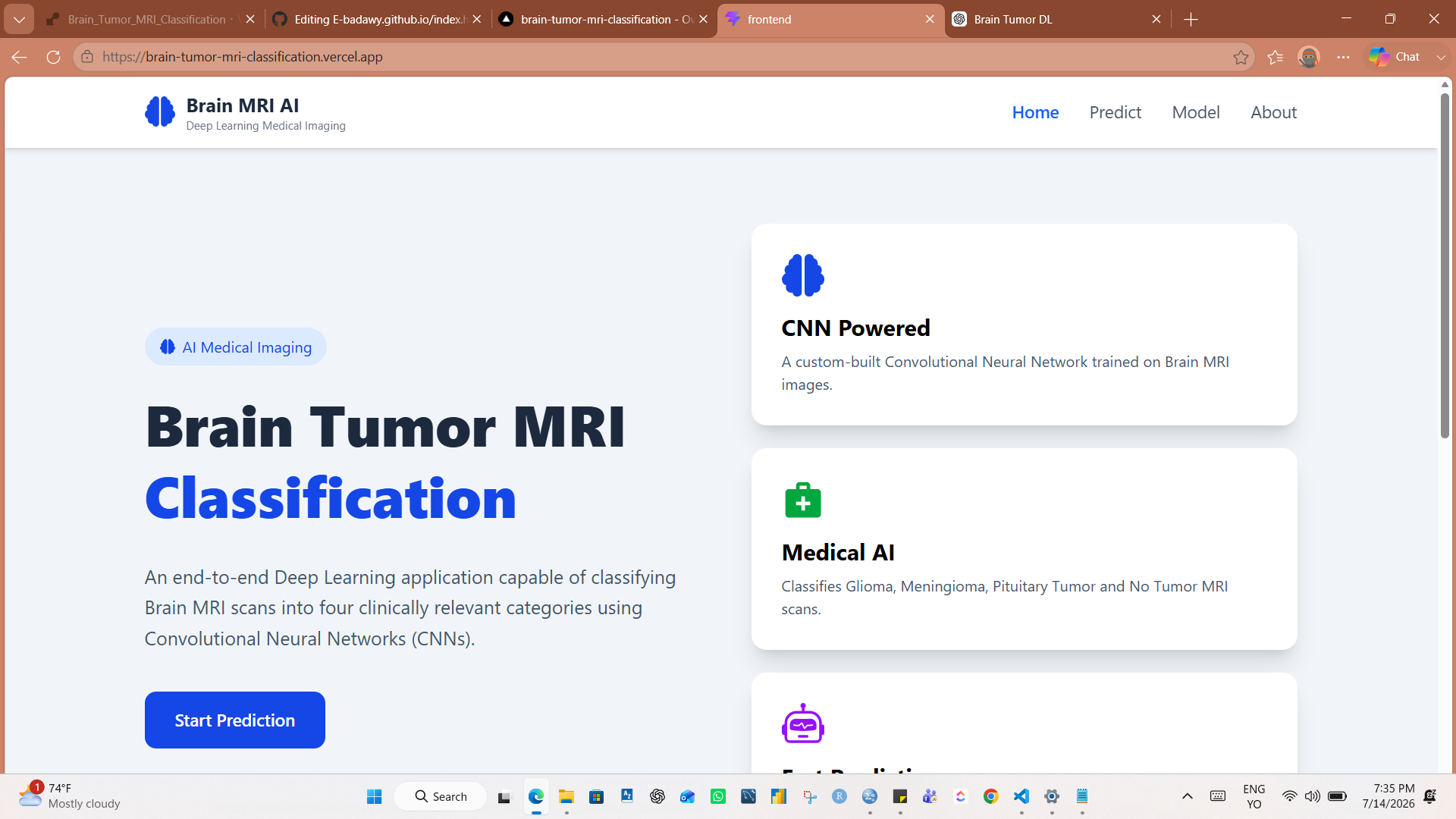The image size is (1456, 819).
Task: Open browser Settings and more menu
Action: click(1344, 57)
